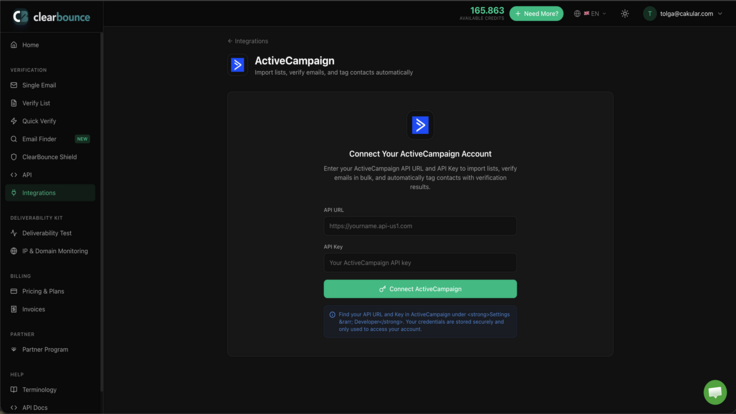This screenshot has width=736, height=414.
Task: Click the Terminology book icon
Action: [x=14, y=390]
